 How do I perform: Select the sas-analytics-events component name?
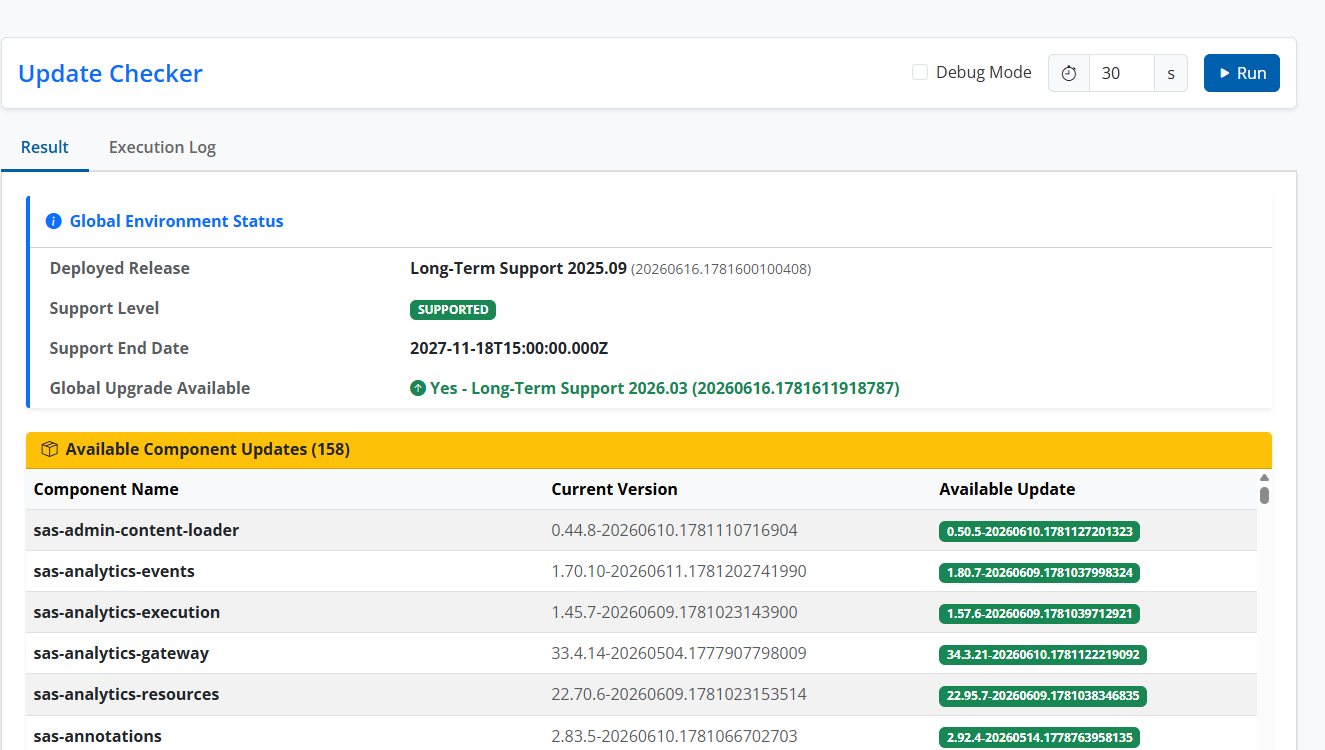pyautogui.click(x=114, y=571)
